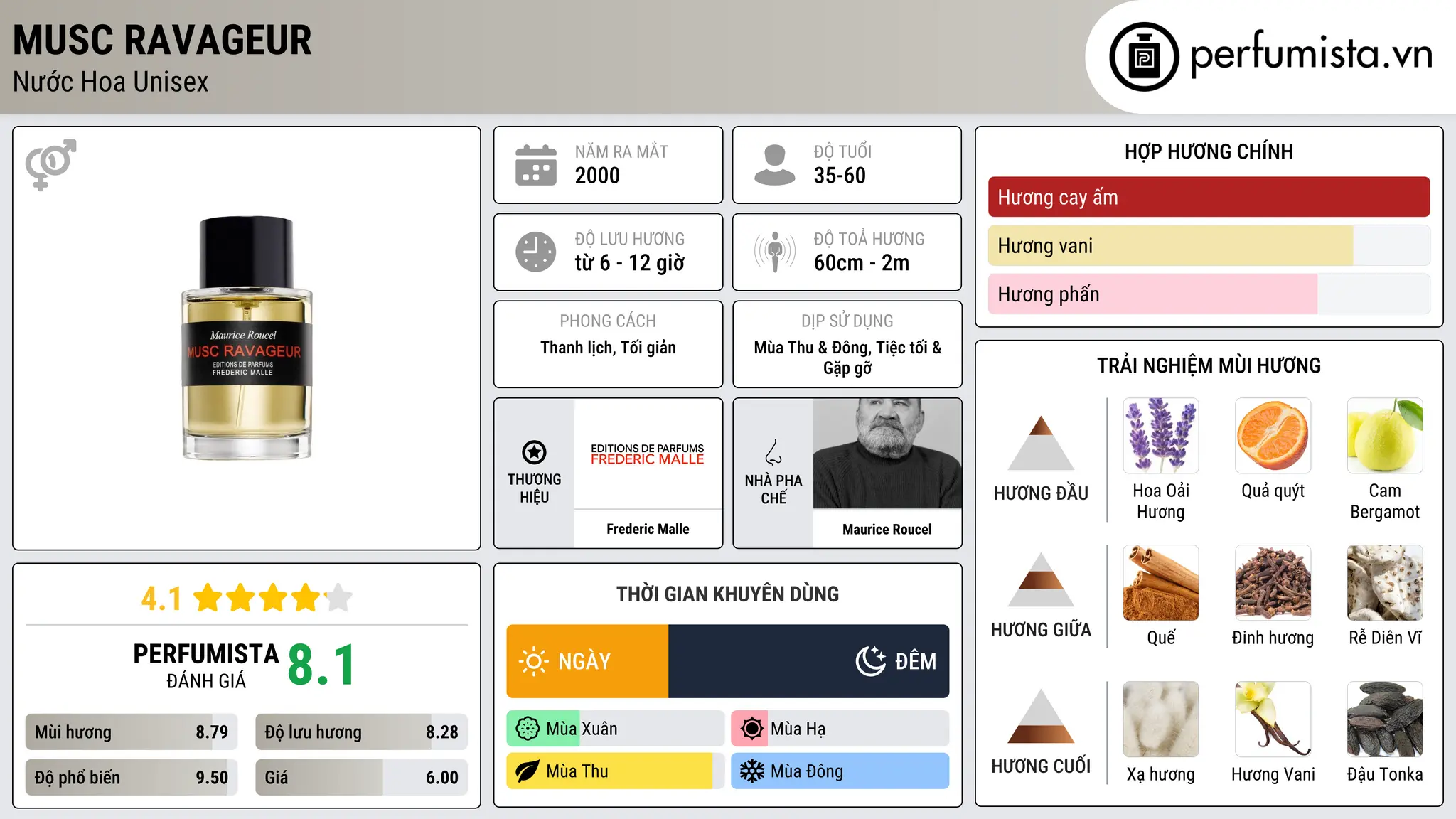Click the Thời gian khuyên dùng heading
1456x819 pixels.
coord(728,594)
